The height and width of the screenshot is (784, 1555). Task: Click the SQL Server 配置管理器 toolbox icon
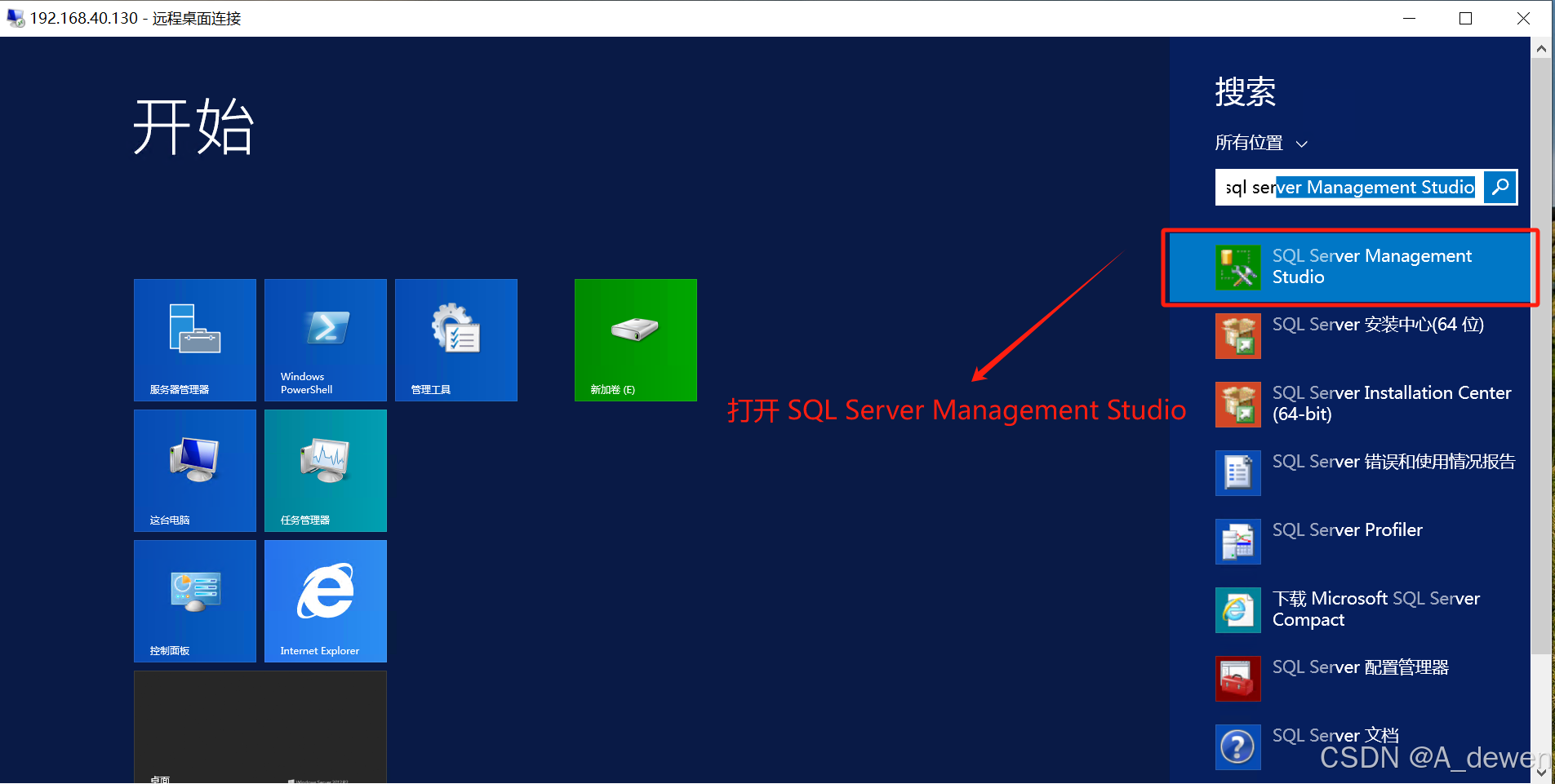pos(1238,679)
